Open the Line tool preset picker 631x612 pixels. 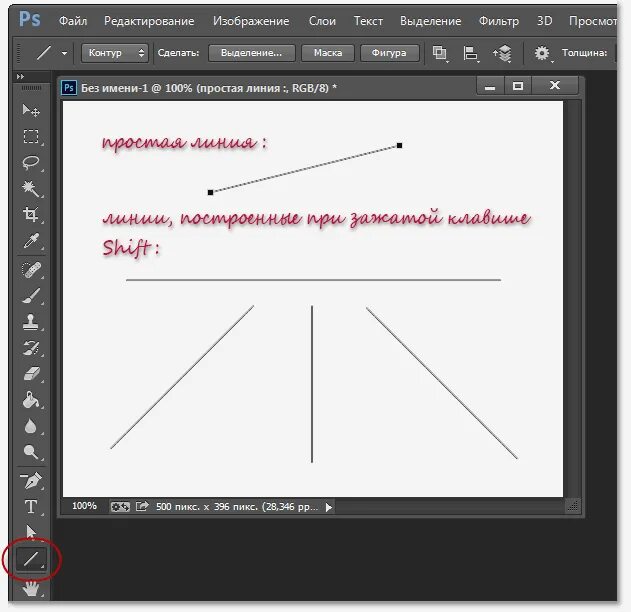click(x=64, y=53)
